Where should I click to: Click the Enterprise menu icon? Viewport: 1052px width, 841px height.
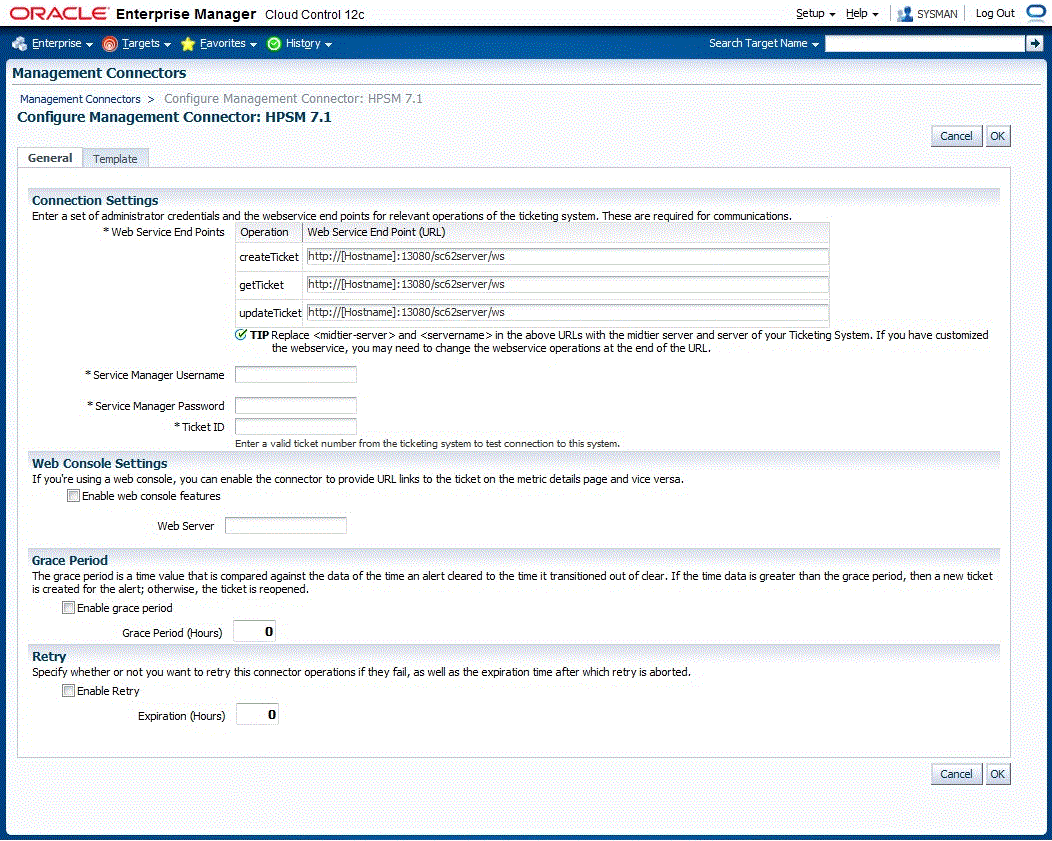click(19, 44)
